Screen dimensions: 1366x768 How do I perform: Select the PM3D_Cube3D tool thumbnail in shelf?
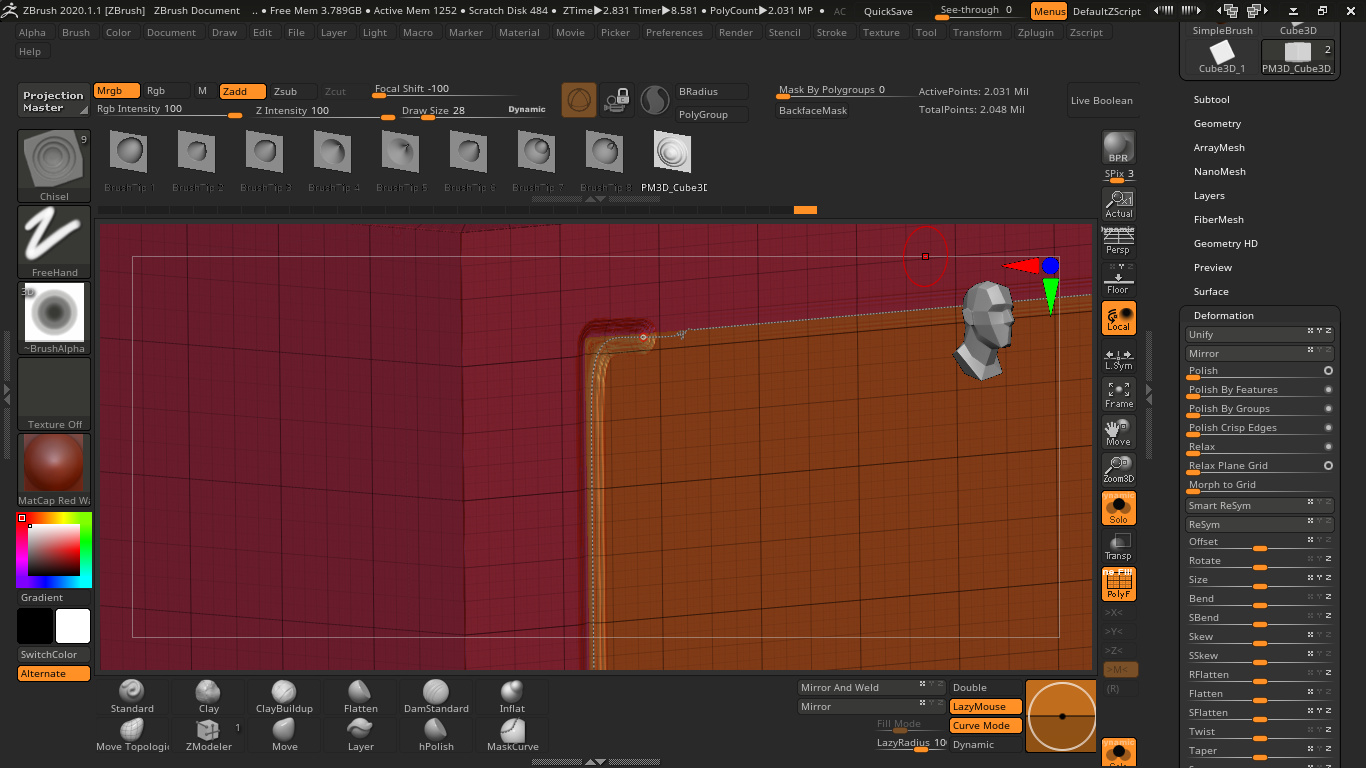click(x=673, y=162)
